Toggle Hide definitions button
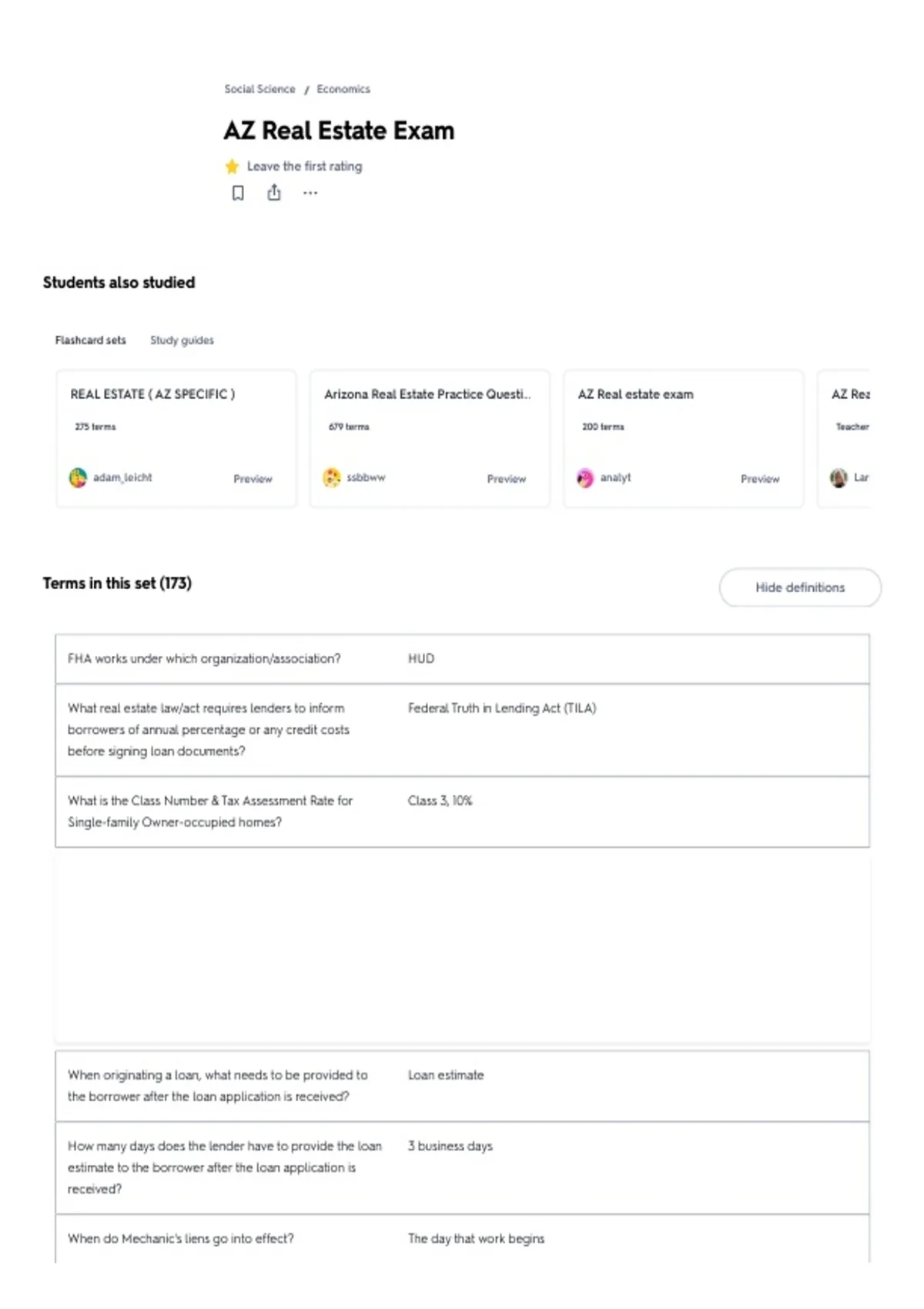Screen dimensions: 924x1309 tap(800, 588)
